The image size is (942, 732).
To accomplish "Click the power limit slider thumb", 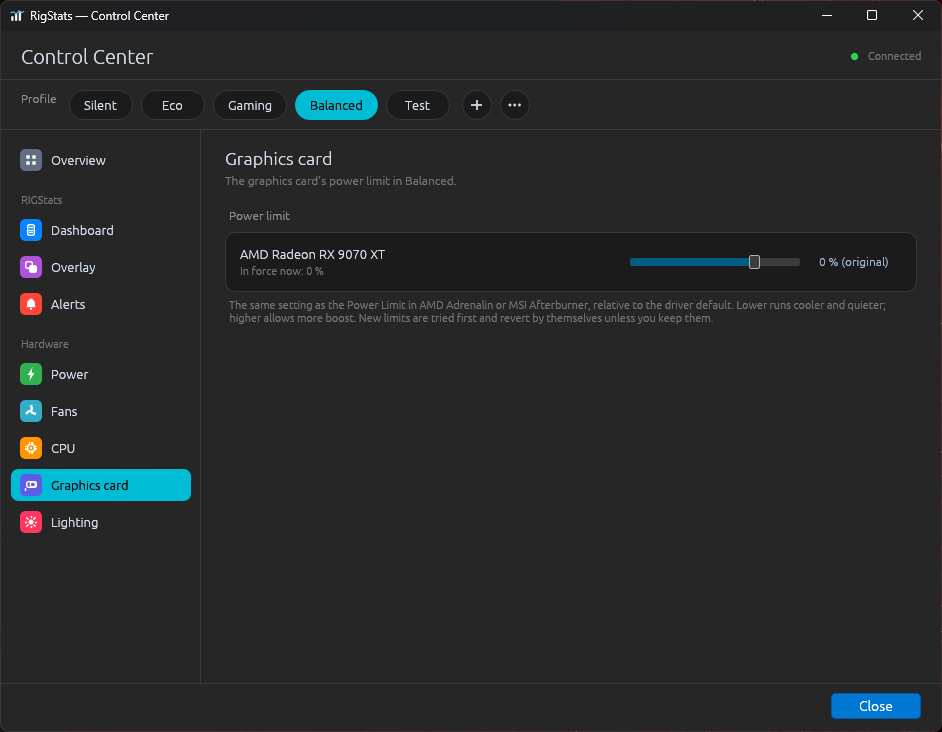I will (x=754, y=262).
